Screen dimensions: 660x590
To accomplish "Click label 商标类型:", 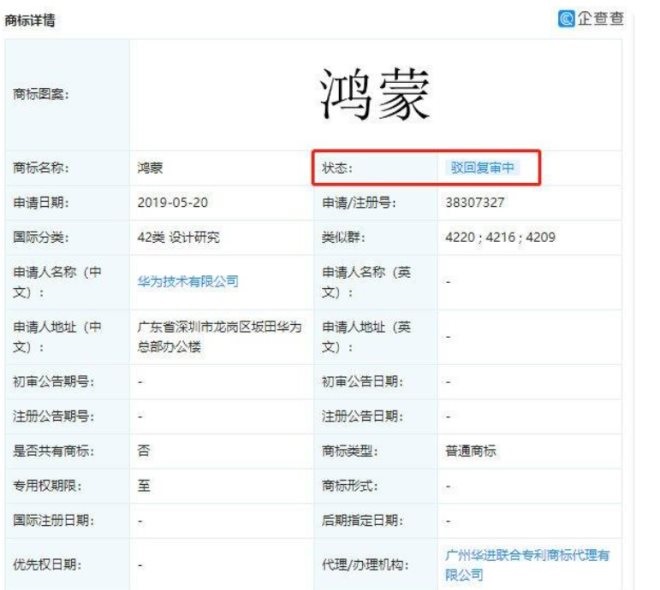I will [350, 451].
